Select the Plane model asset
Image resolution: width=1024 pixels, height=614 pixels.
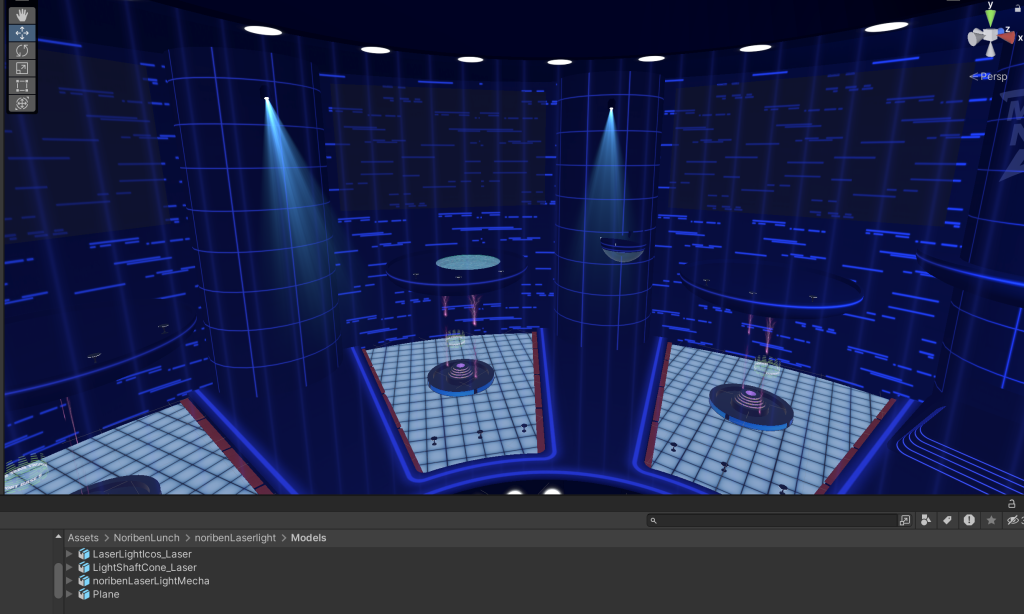105,594
